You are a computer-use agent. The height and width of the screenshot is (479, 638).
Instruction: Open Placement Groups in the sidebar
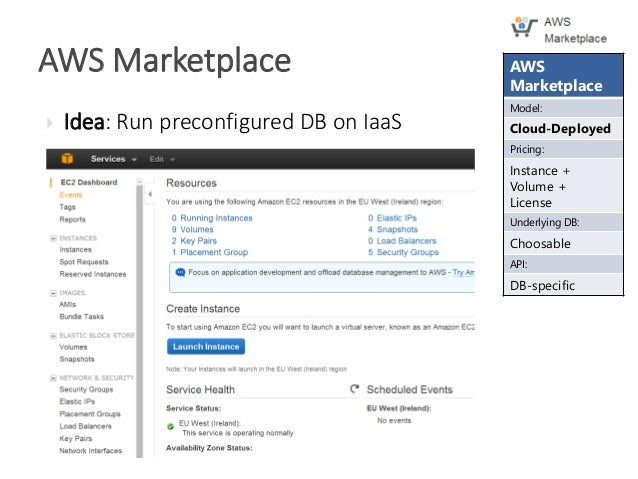tap(90, 414)
